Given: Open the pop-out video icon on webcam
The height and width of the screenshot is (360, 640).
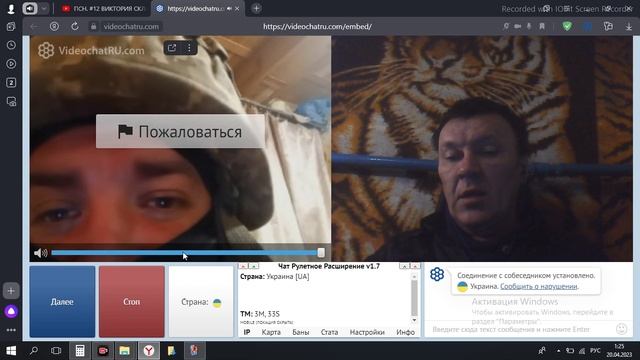Looking at the screenshot, I should 172,48.
